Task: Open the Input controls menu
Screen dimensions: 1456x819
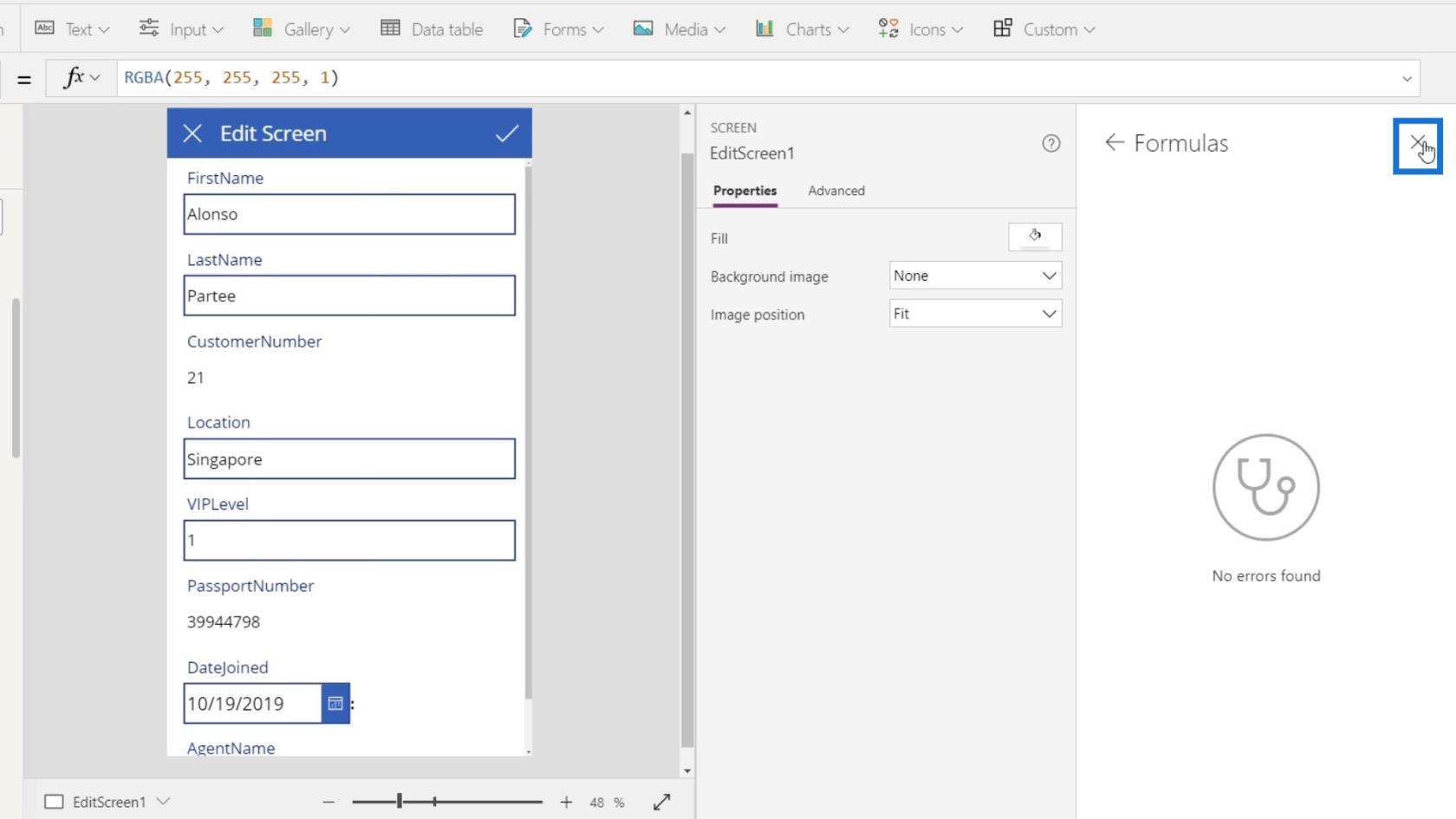Action: (181, 29)
